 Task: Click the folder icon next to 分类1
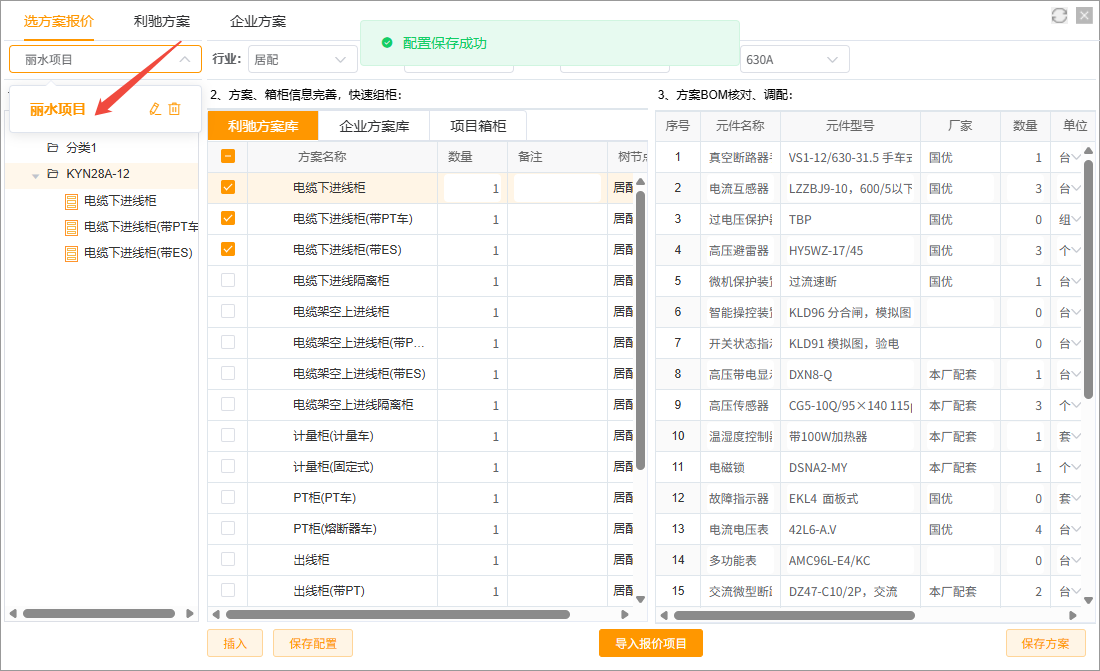click(53, 147)
